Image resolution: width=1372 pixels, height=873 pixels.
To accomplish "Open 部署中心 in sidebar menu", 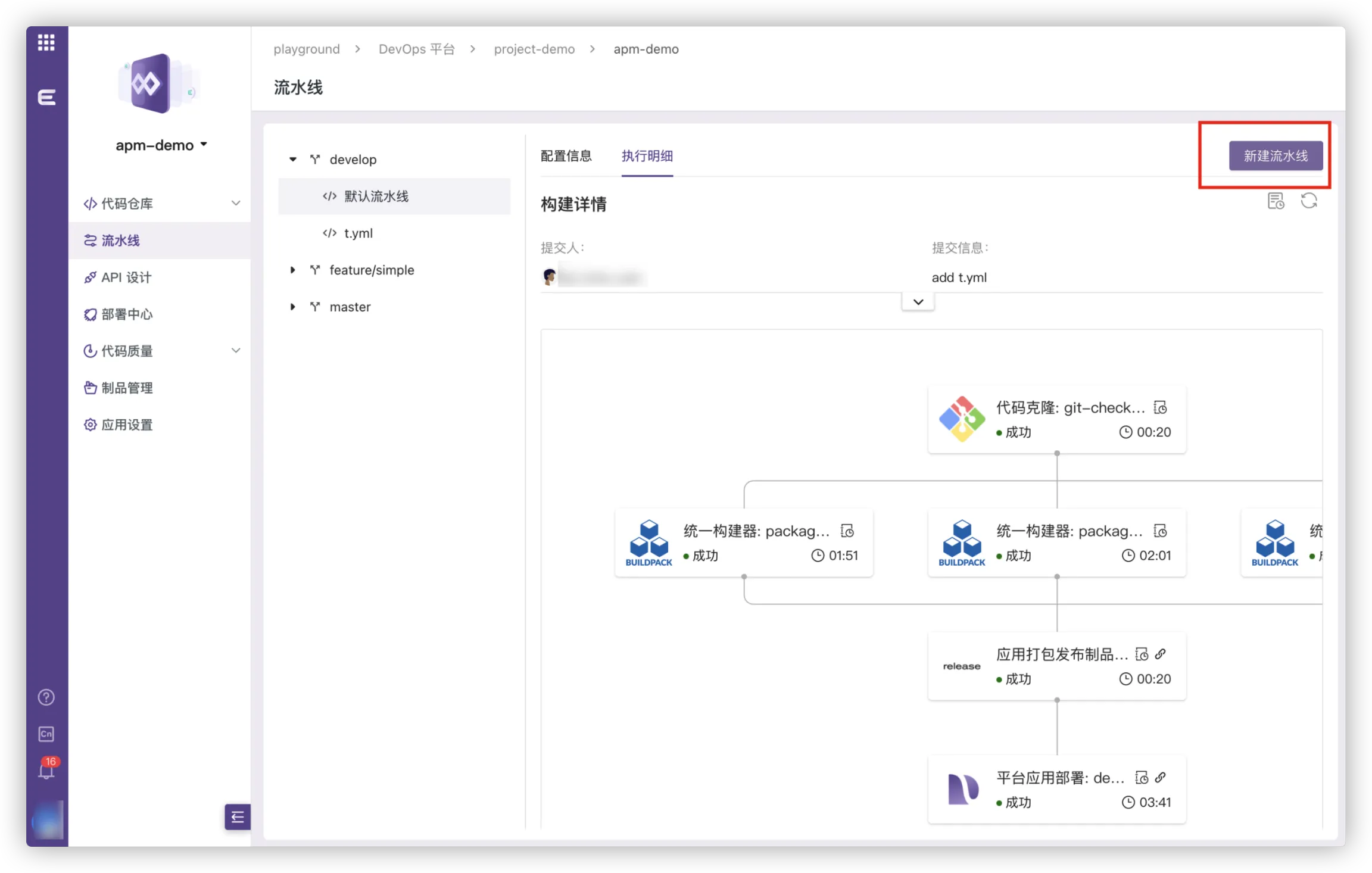I will [127, 314].
